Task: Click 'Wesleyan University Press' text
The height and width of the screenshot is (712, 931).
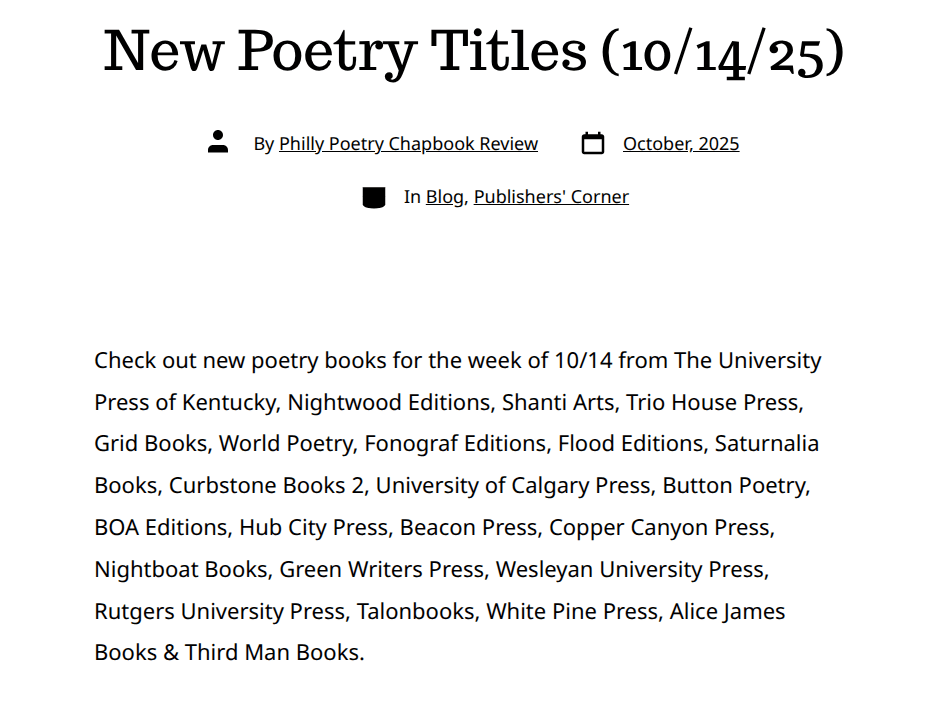Action: coord(629,569)
